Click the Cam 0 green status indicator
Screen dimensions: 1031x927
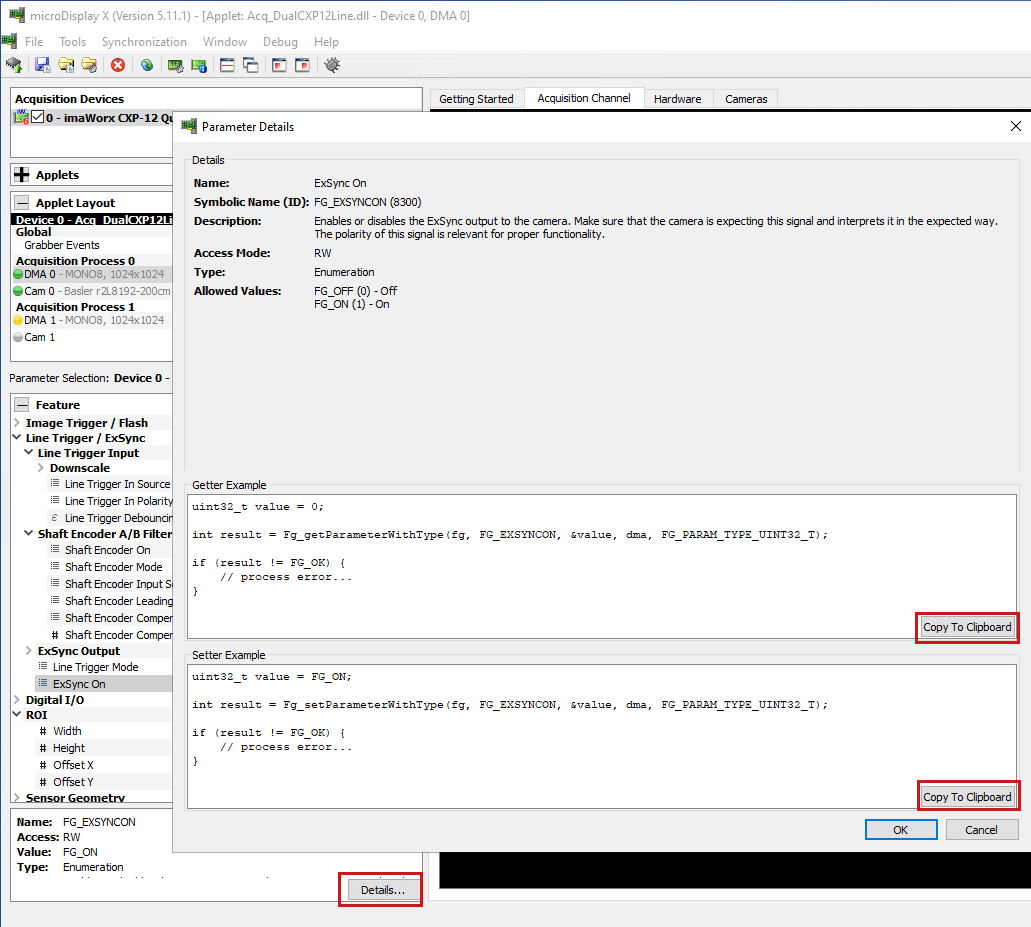pos(18,291)
